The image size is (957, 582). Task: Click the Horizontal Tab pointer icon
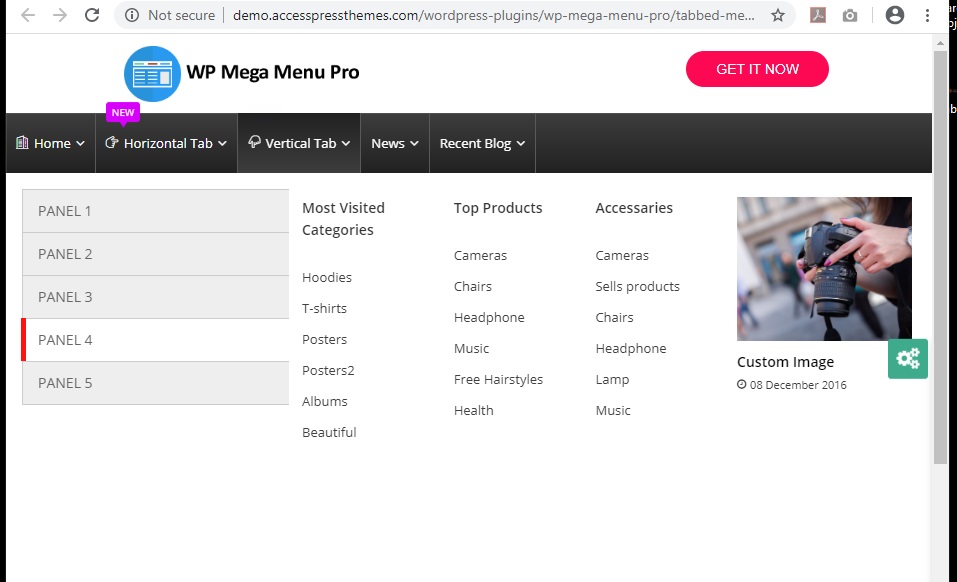click(112, 143)
